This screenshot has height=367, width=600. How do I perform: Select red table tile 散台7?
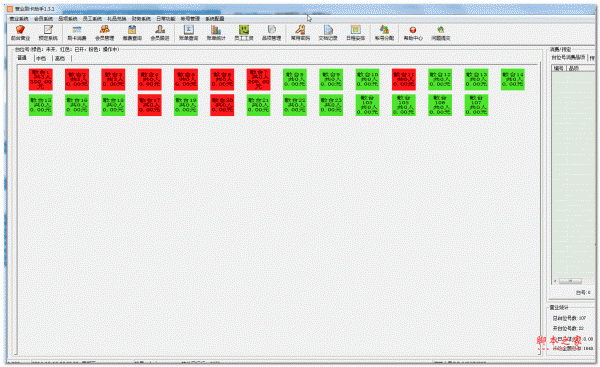[x=259, y=79]
